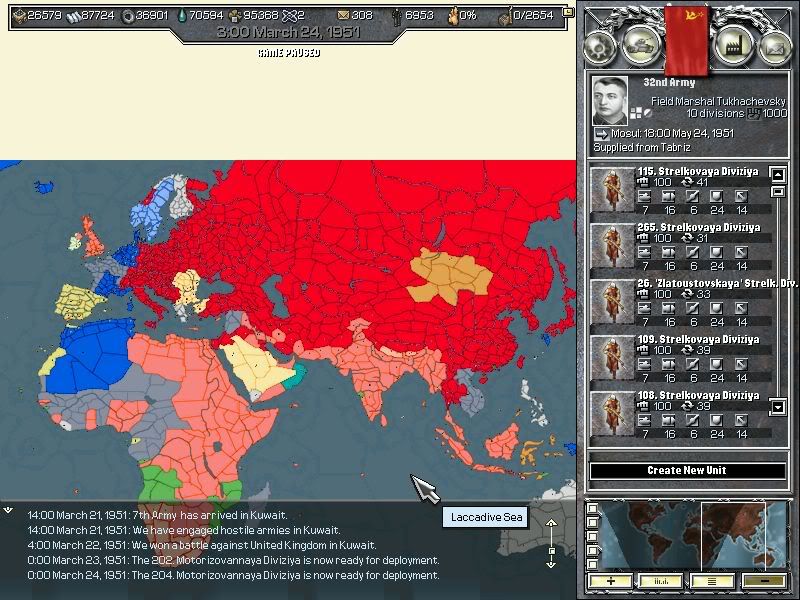Screen dimensions: 800x600
Task: Toggle the fourth map mode checkbox beside minimap
Action: point(592,551)
